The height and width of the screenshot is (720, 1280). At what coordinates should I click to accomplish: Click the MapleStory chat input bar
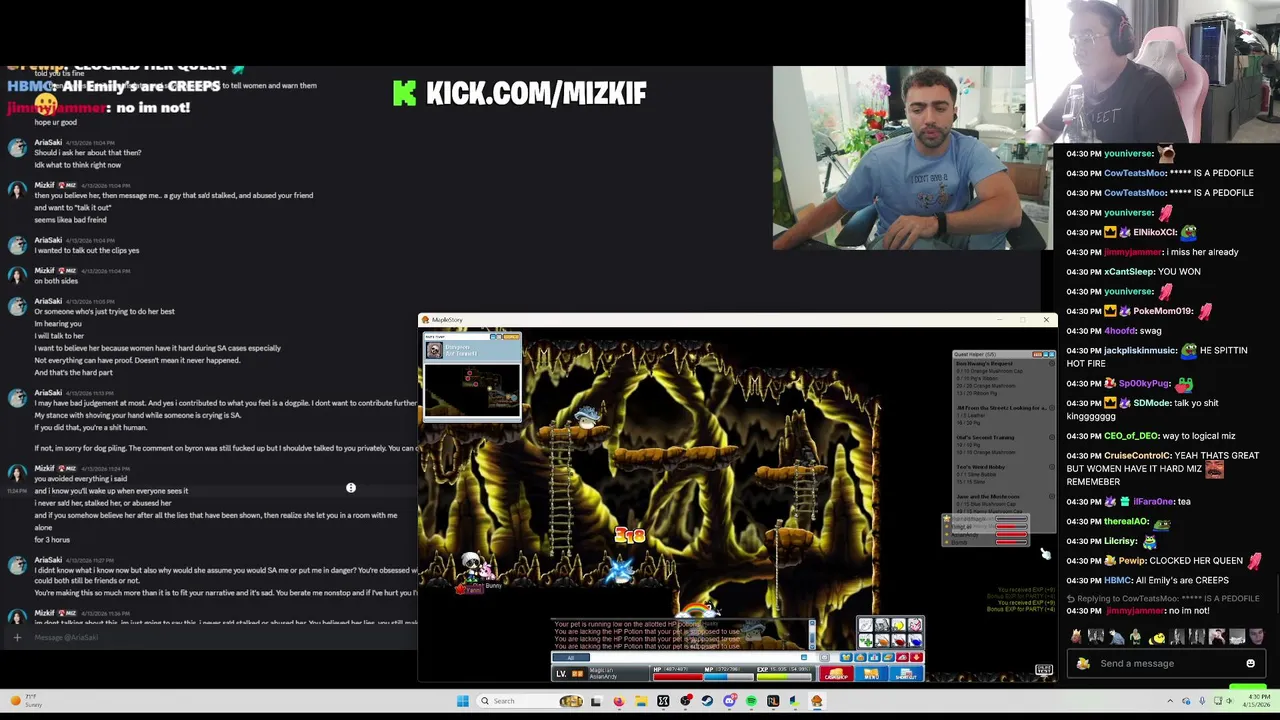pos(695,657)
